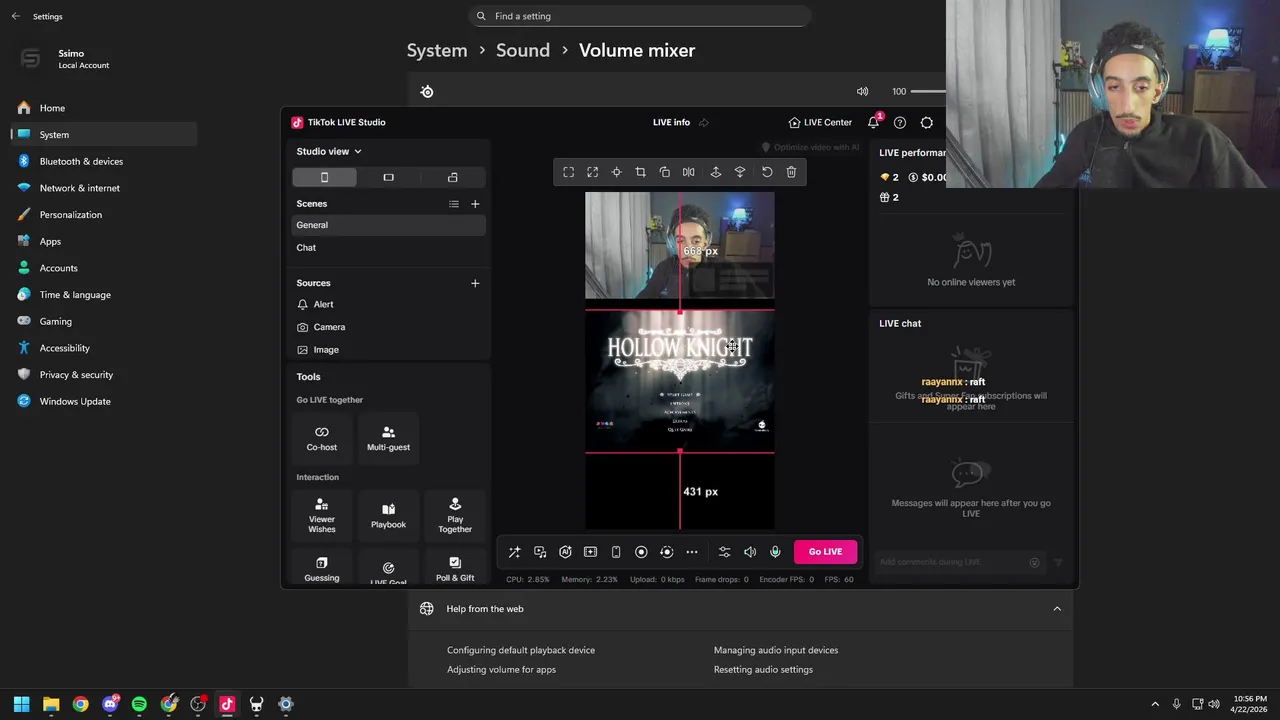Select the Chat scene
Viewport: 1280px width, 720px height.
click(x=389, y=248)
